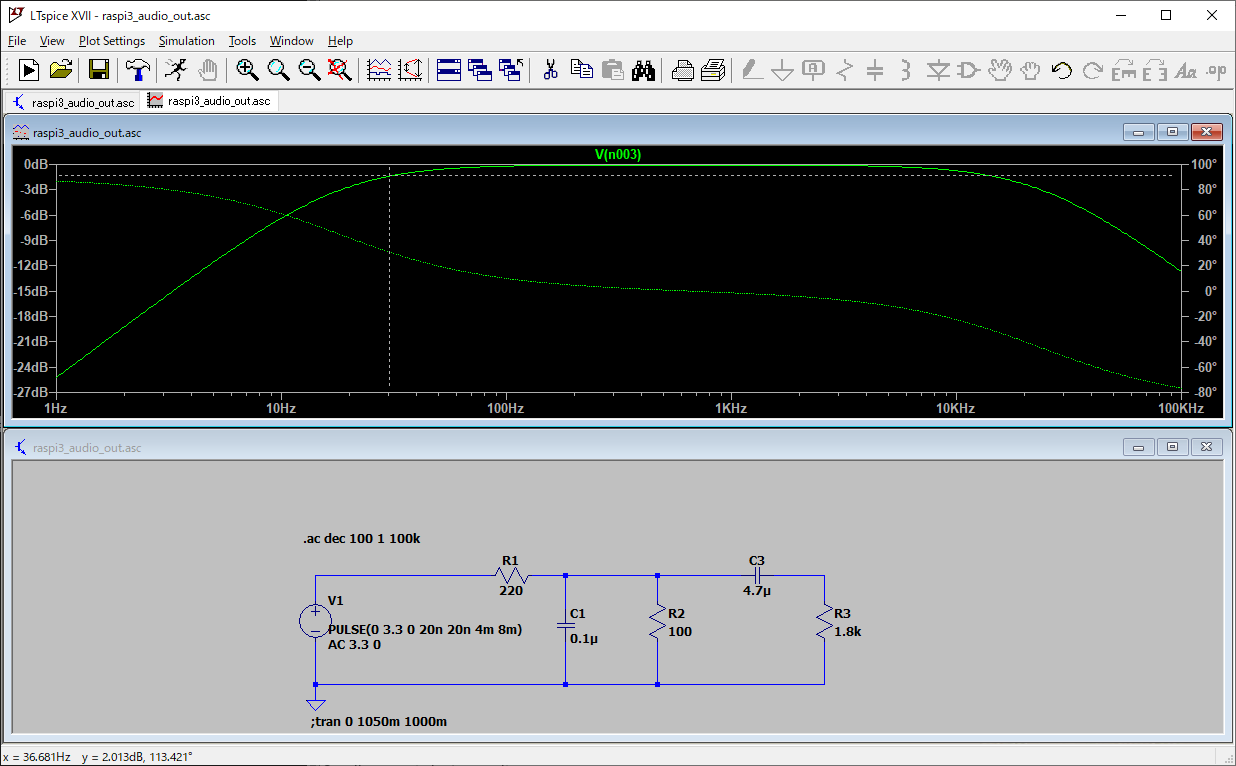The width and height of the screenshot is (1236, 766).
Task: Open the File menu
Action: tap(17, 41)
